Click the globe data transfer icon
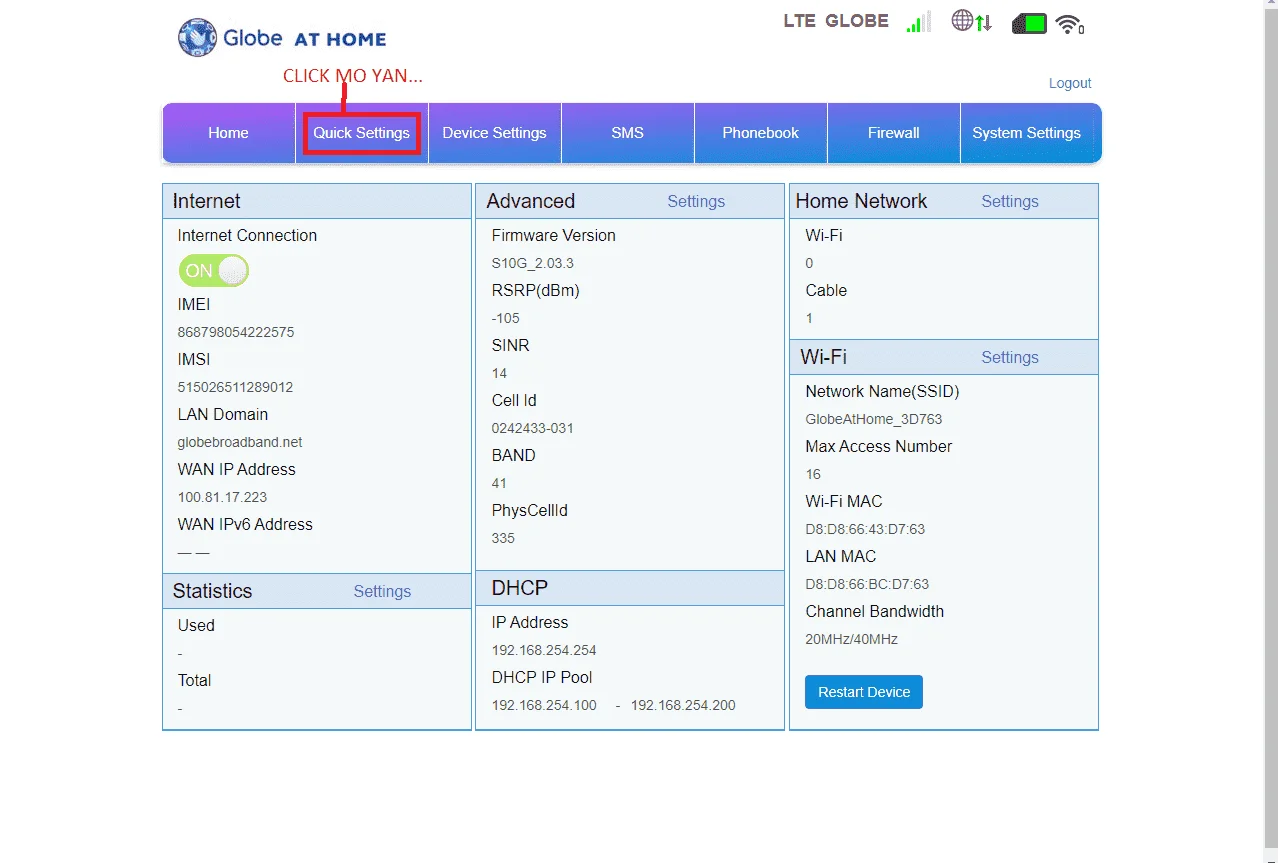1278x863 pixels. (x=972, y=21)
